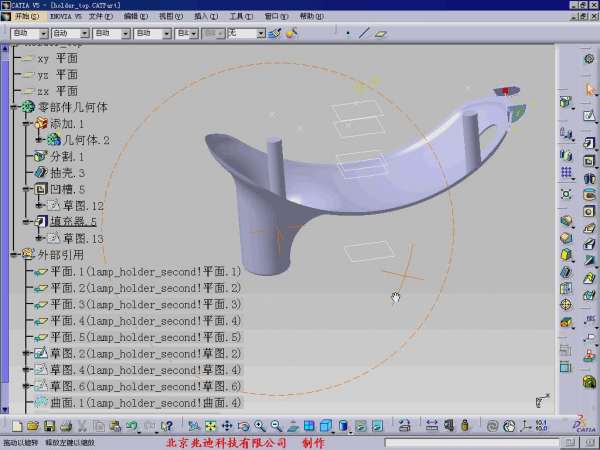Collapse the 凹槽.5 tree node
Viewport: 600px width, 450px height.
(x=26, y=189)
